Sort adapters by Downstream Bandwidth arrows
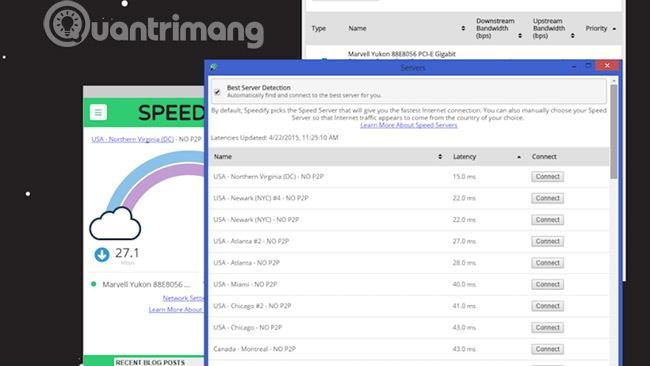The image size is (650, 366). pyautogui.click(x=520, y=36)
